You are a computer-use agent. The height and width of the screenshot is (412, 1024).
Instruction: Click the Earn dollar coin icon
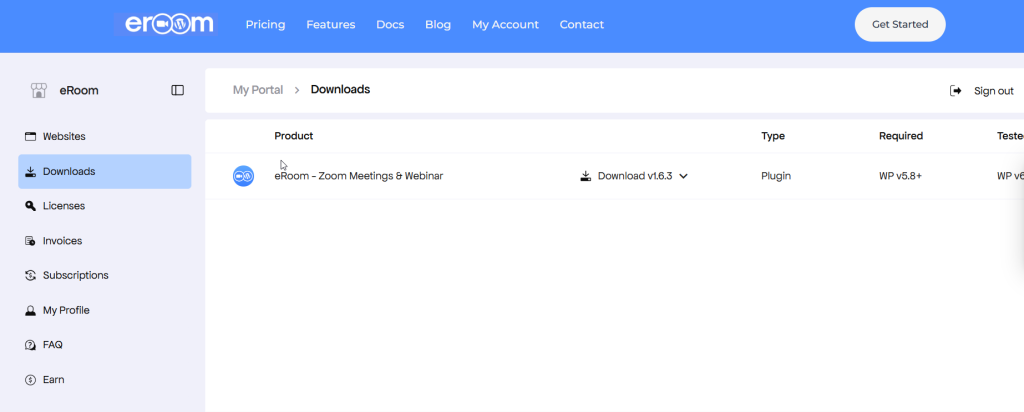(x=31, y=380)
